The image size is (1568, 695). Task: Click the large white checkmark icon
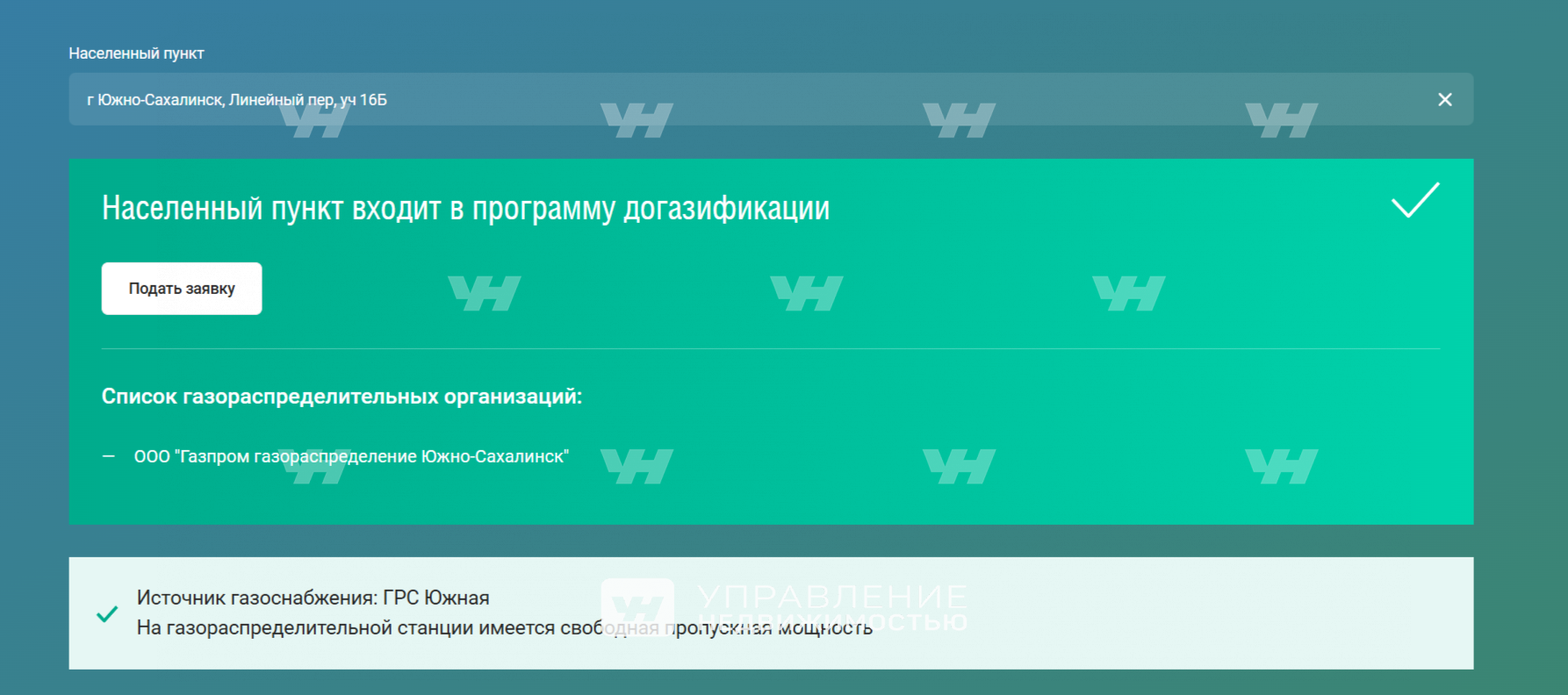tap(1415, 200)
